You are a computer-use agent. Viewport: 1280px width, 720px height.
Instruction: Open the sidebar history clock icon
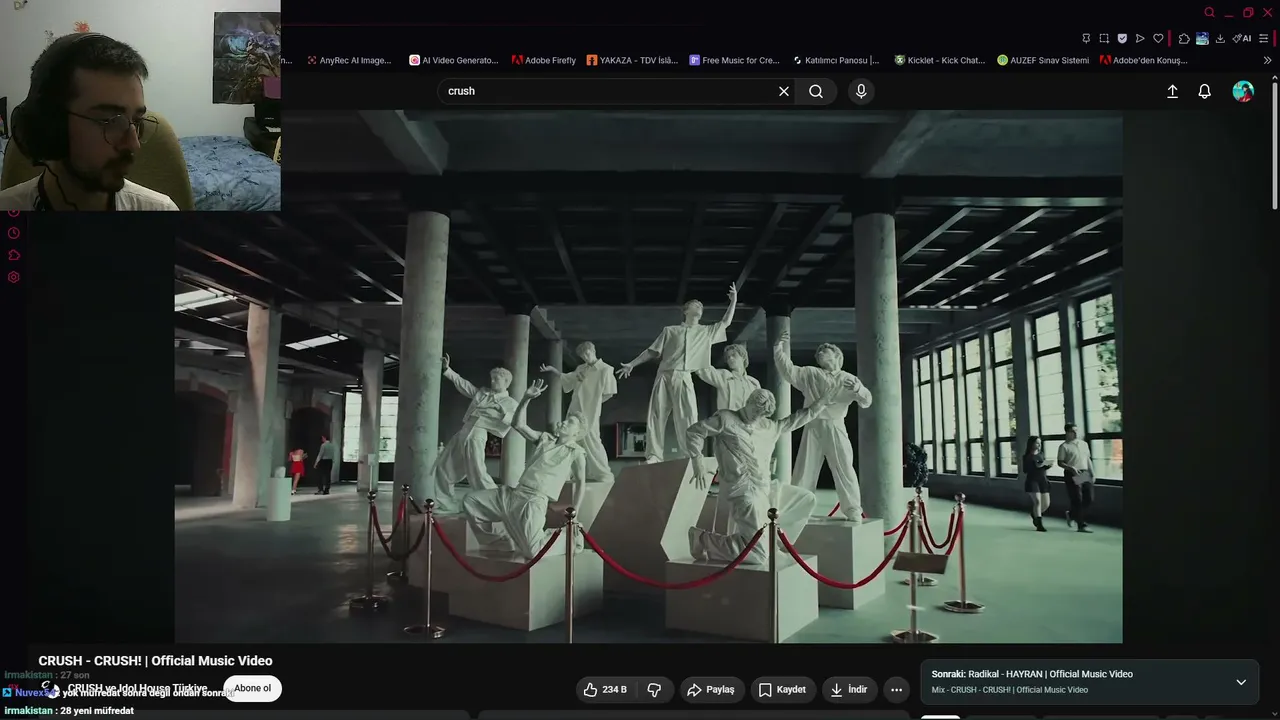pyautogui.click(x=14, y=233)
